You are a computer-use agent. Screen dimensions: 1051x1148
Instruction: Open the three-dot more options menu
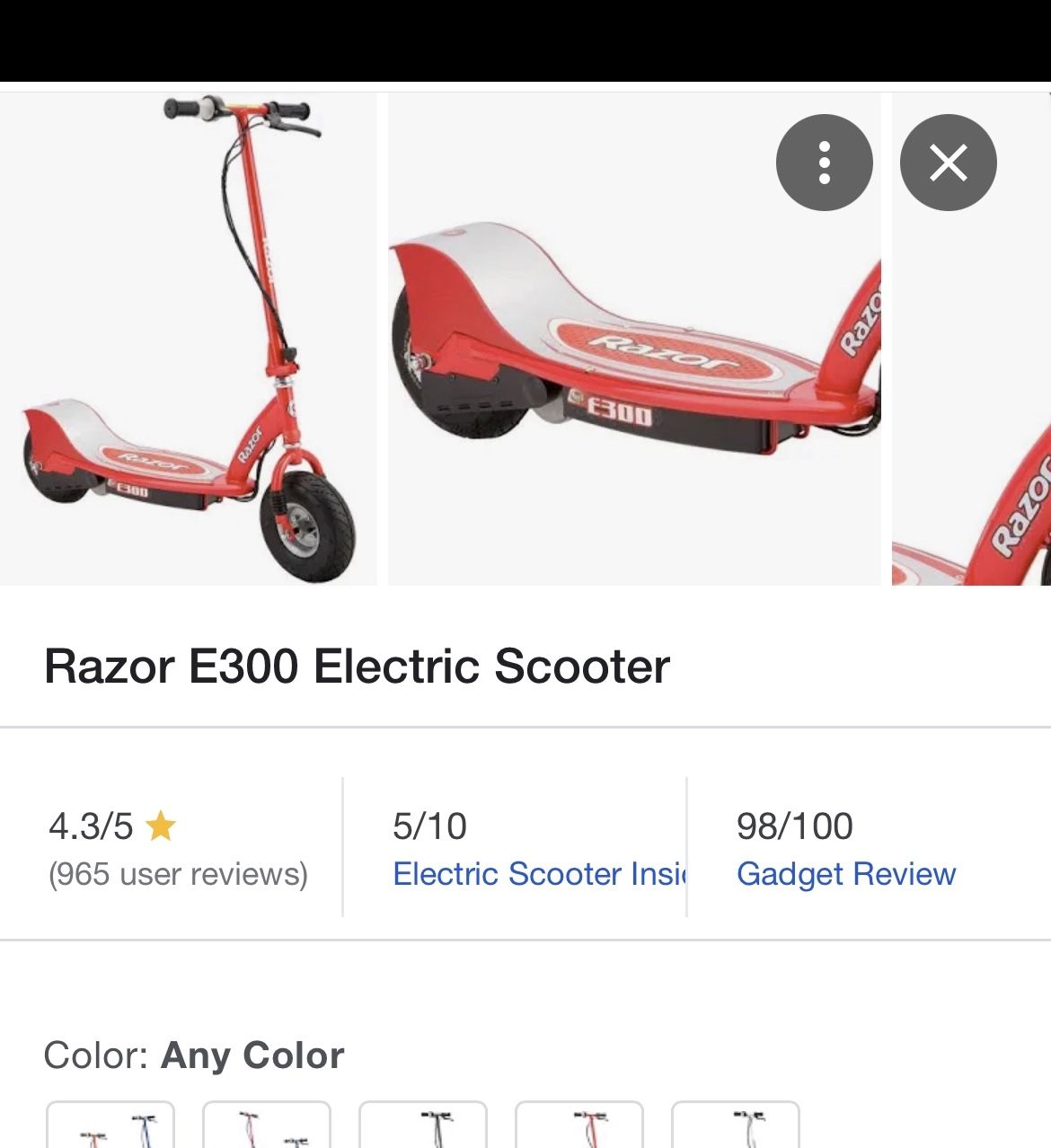[824, 163]
